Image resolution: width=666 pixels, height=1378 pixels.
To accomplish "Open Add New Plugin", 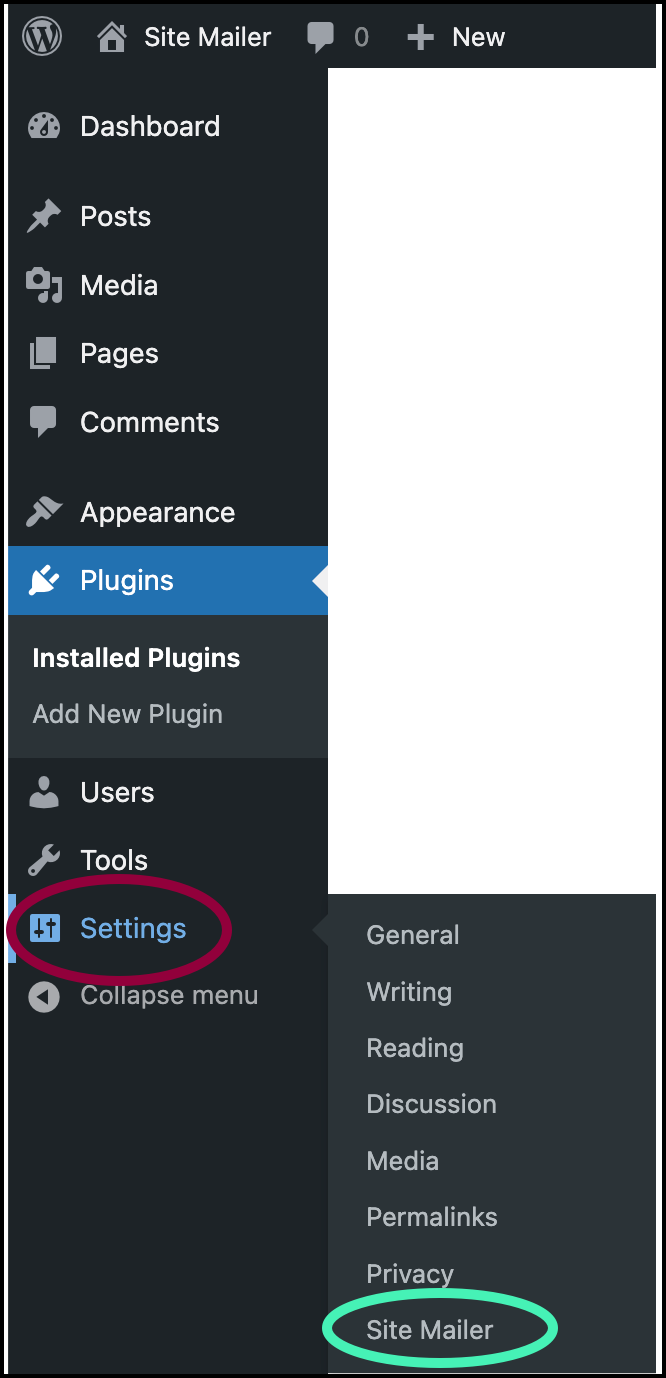I will [x=128, y=714].
